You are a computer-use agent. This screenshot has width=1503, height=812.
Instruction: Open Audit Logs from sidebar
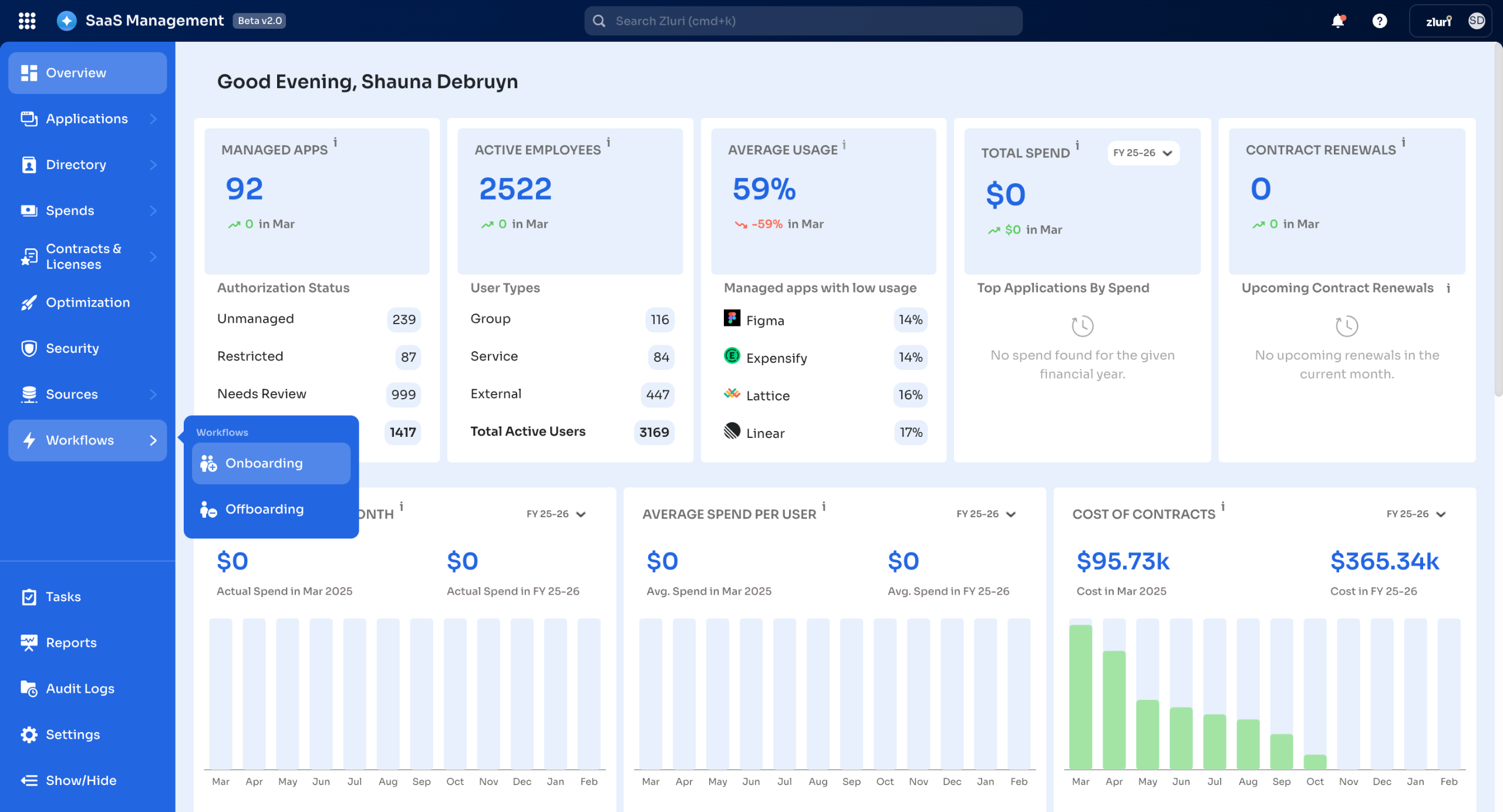pos(80,688)
